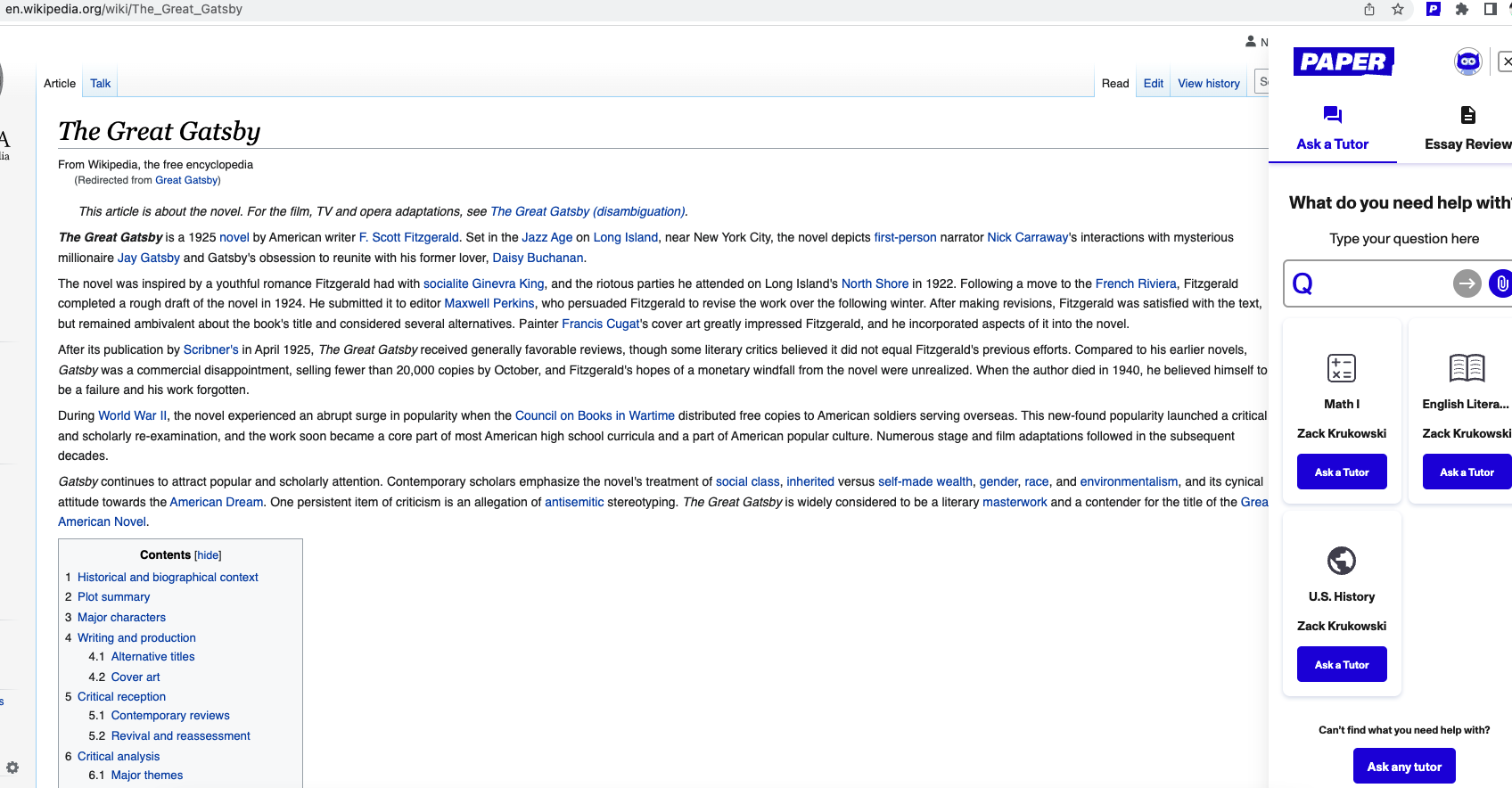This screenshot has height=788, width=1512.
Task: Hide the Contents table
Action: [208, 554]
